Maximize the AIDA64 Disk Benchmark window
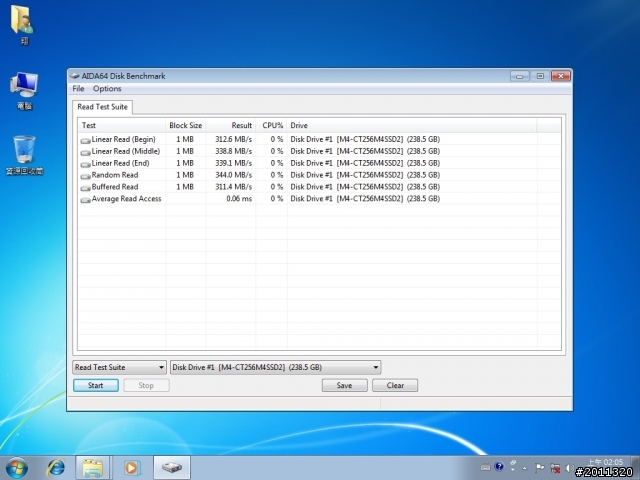The image size is (640, 480). 540,76
